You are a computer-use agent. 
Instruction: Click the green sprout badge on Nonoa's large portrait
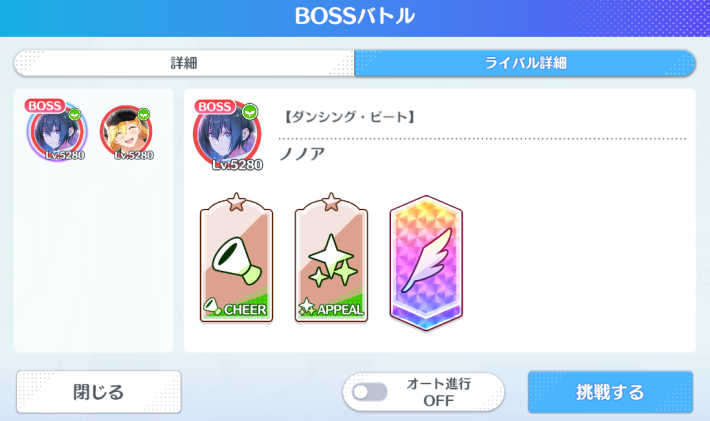[250, 111]
